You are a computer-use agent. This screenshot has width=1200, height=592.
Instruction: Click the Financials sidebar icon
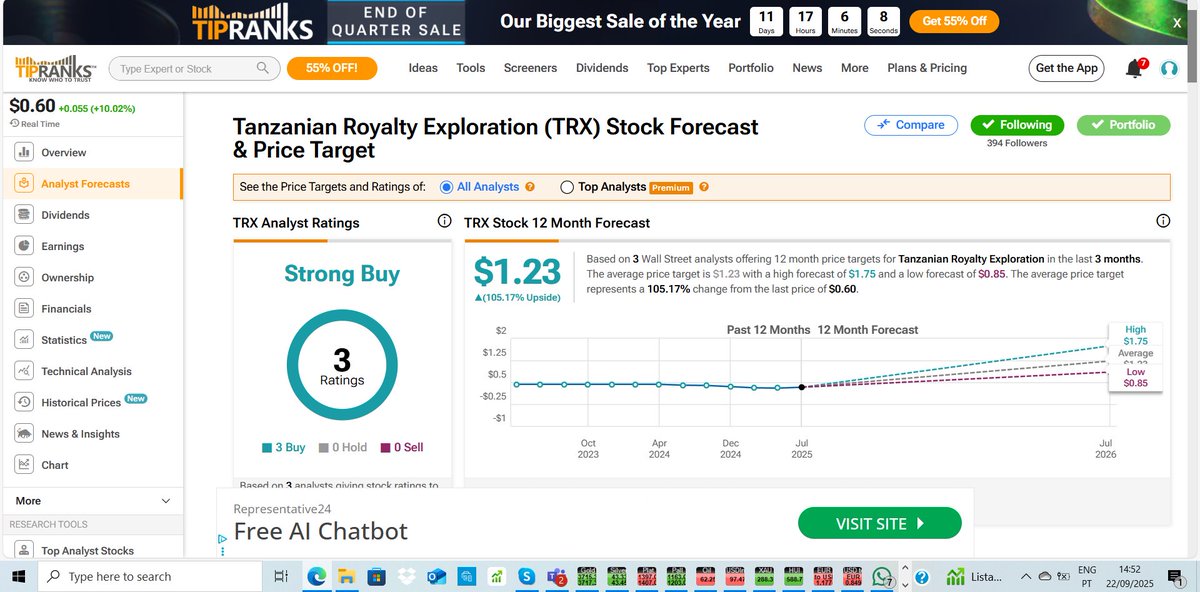tap(24, 308)
